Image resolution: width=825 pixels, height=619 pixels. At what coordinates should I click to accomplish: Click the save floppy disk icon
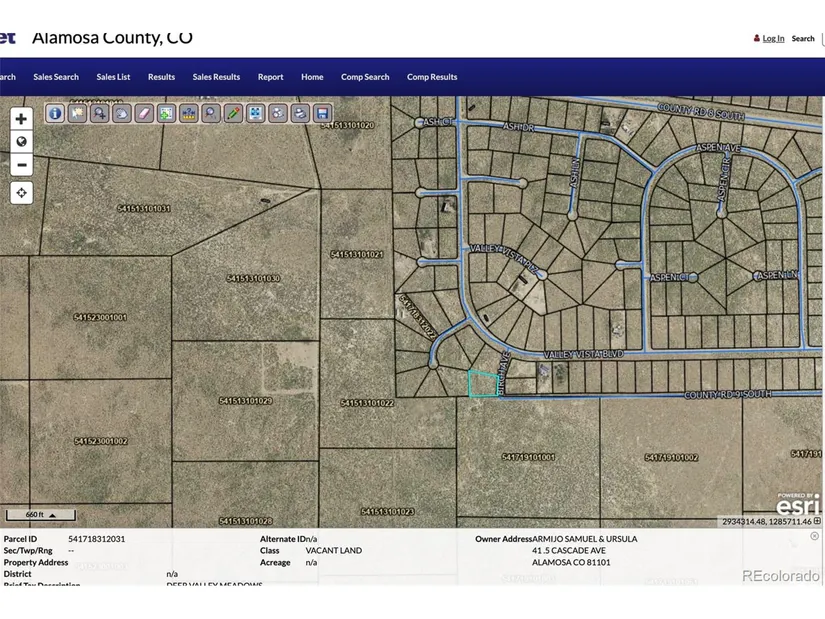[x=322, y=113]
